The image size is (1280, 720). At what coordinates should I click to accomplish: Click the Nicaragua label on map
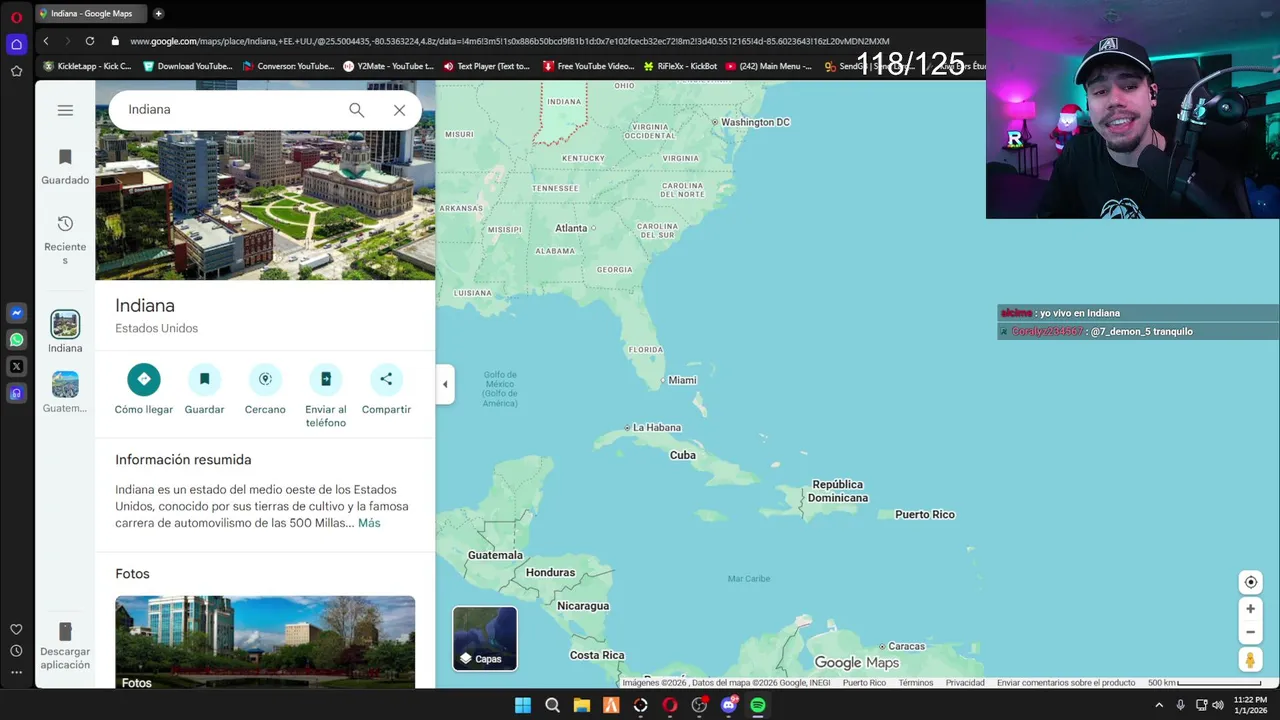[x=583, y=606]
